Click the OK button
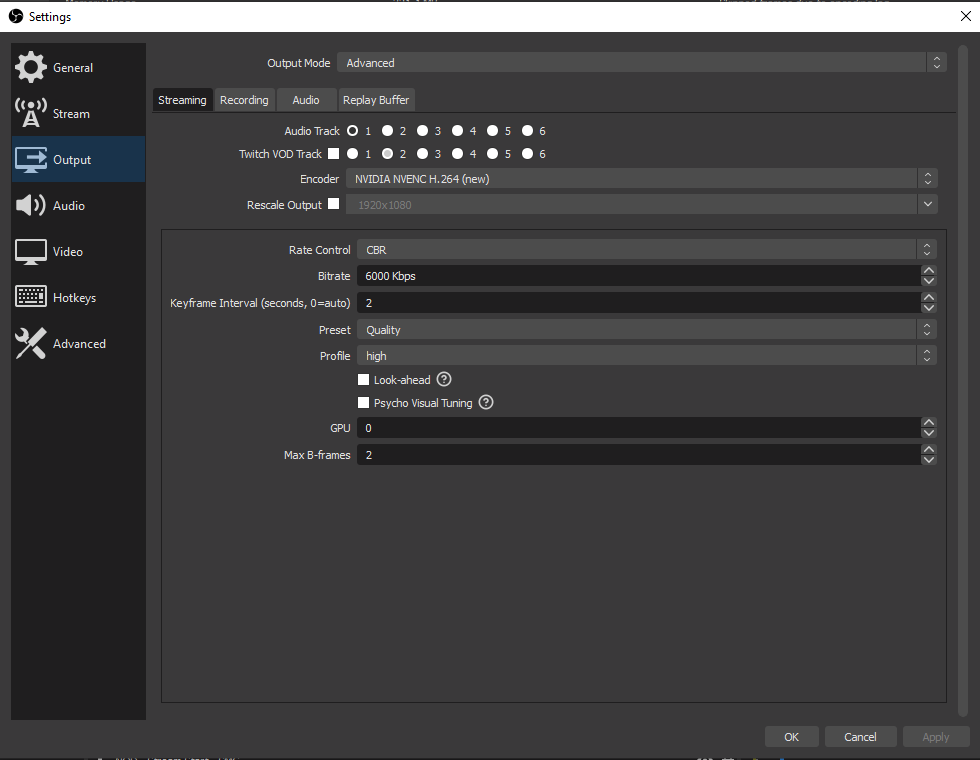The width and height of the screenshot is (980, 760). point(791,736)
